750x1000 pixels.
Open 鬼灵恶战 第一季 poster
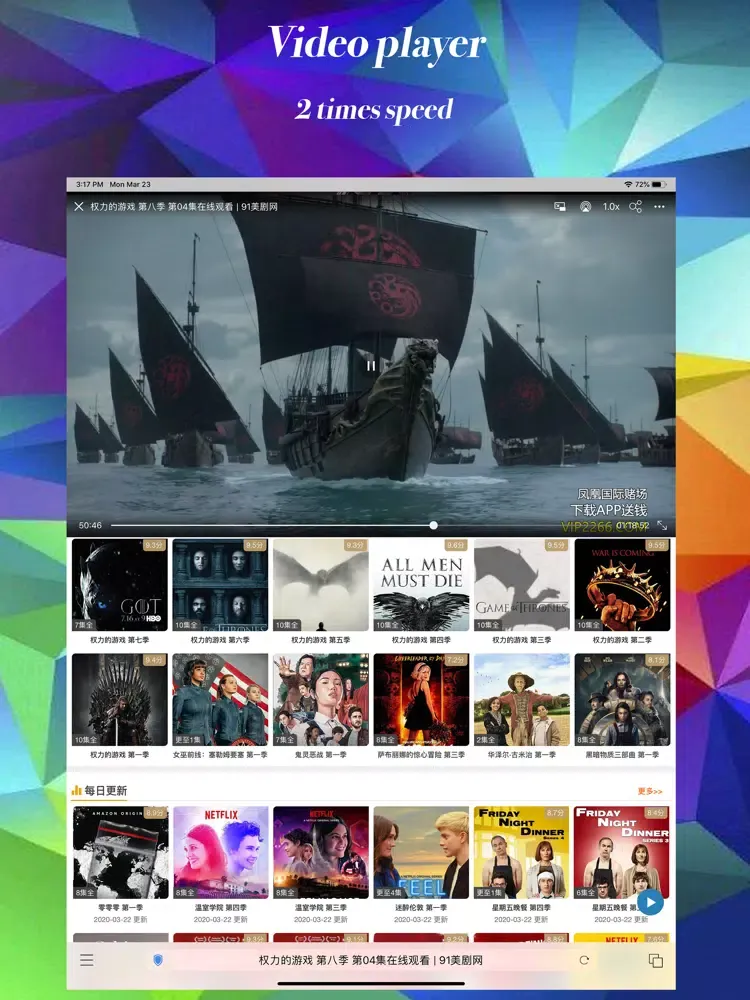click(x=321, y=700)
